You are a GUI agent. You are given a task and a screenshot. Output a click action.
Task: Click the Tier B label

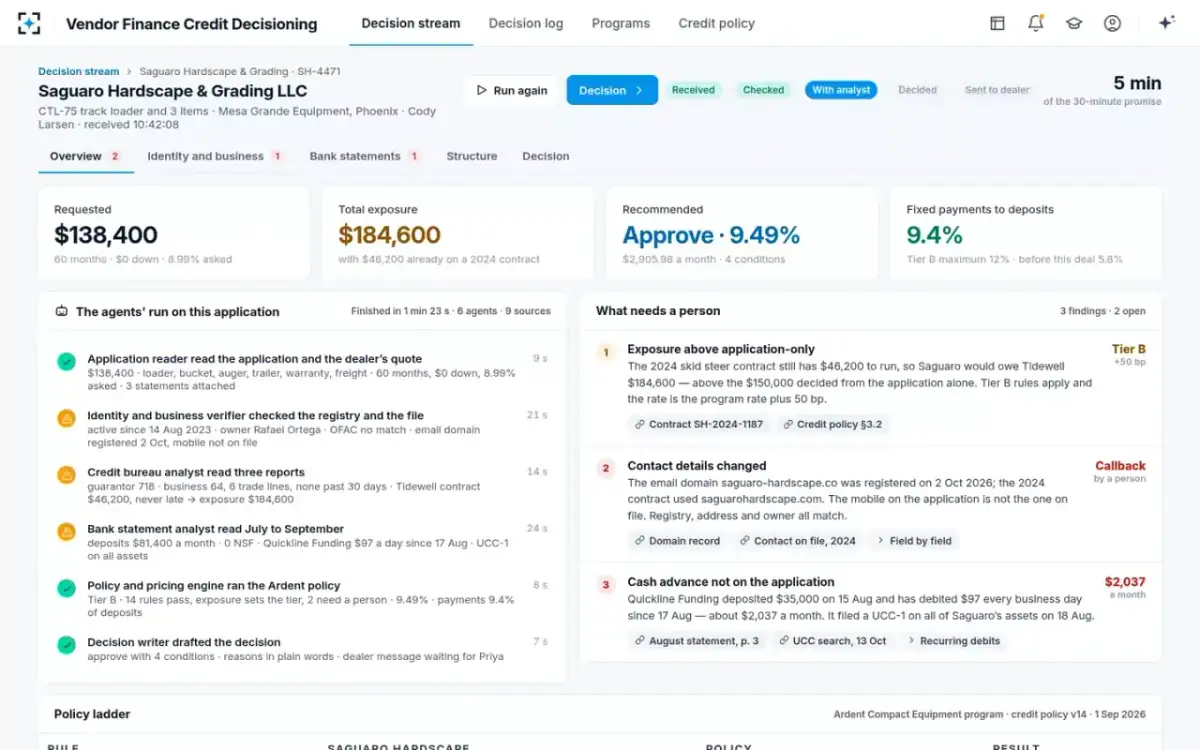1129,349
